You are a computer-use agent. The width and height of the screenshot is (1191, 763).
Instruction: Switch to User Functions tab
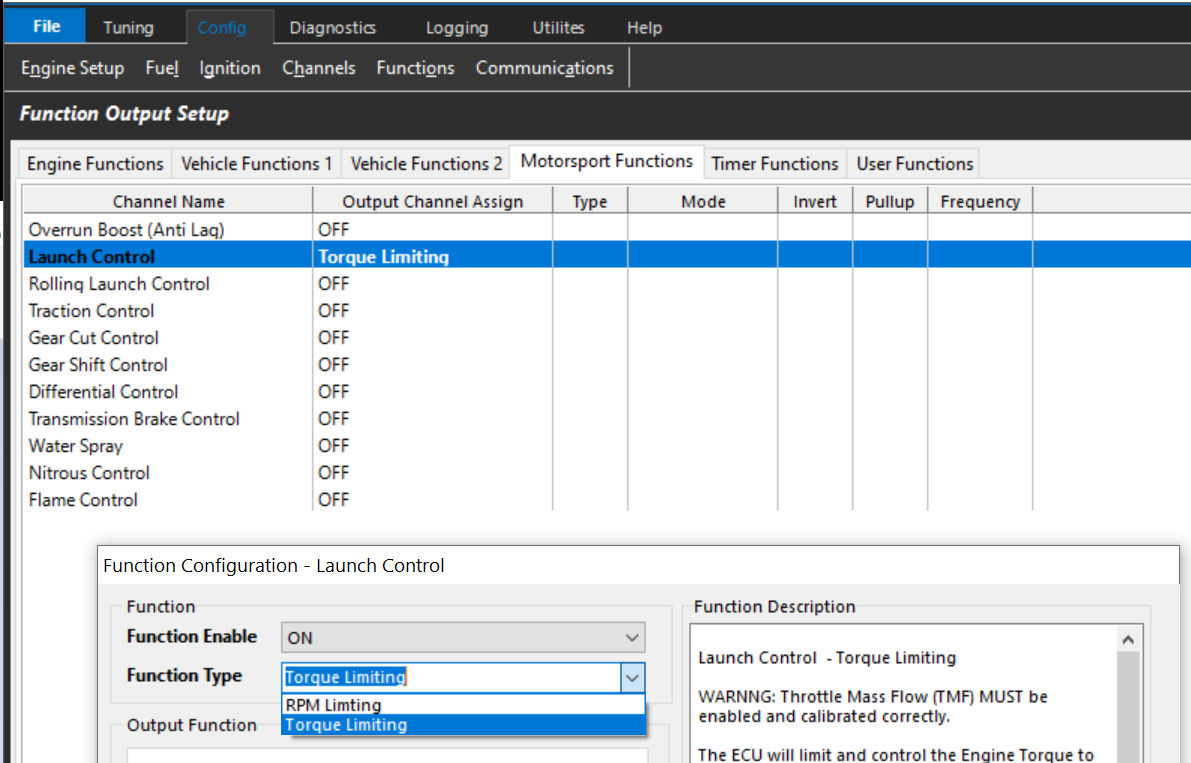[x=915, y=164]
